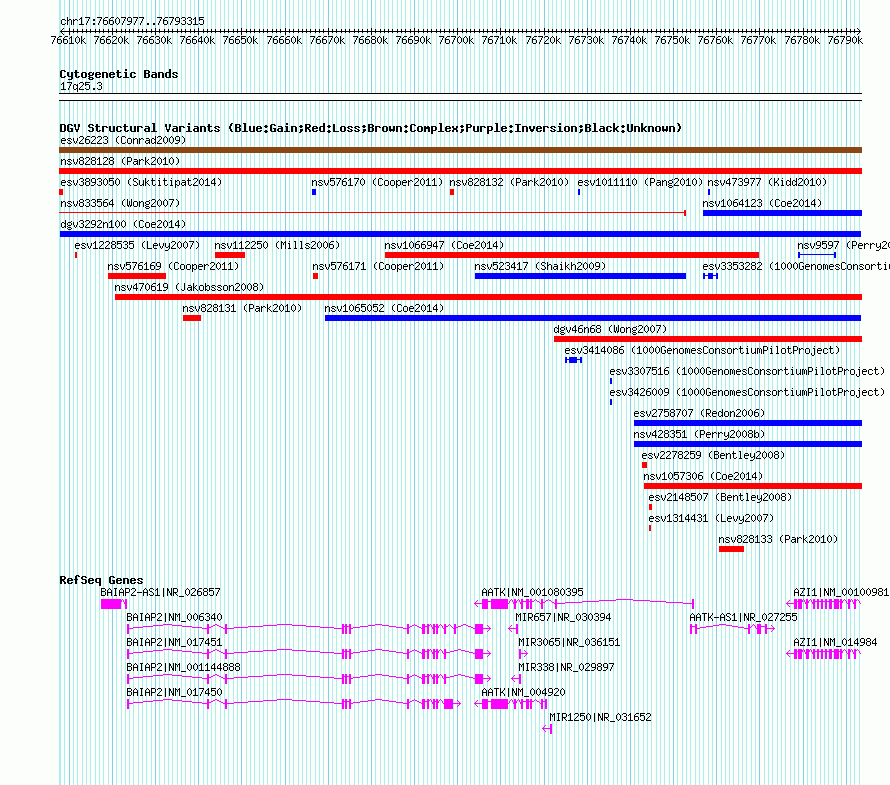This screenshot has width=890, height=785.
Task: Select the 76610k ruler position
Action: (68, 40)
